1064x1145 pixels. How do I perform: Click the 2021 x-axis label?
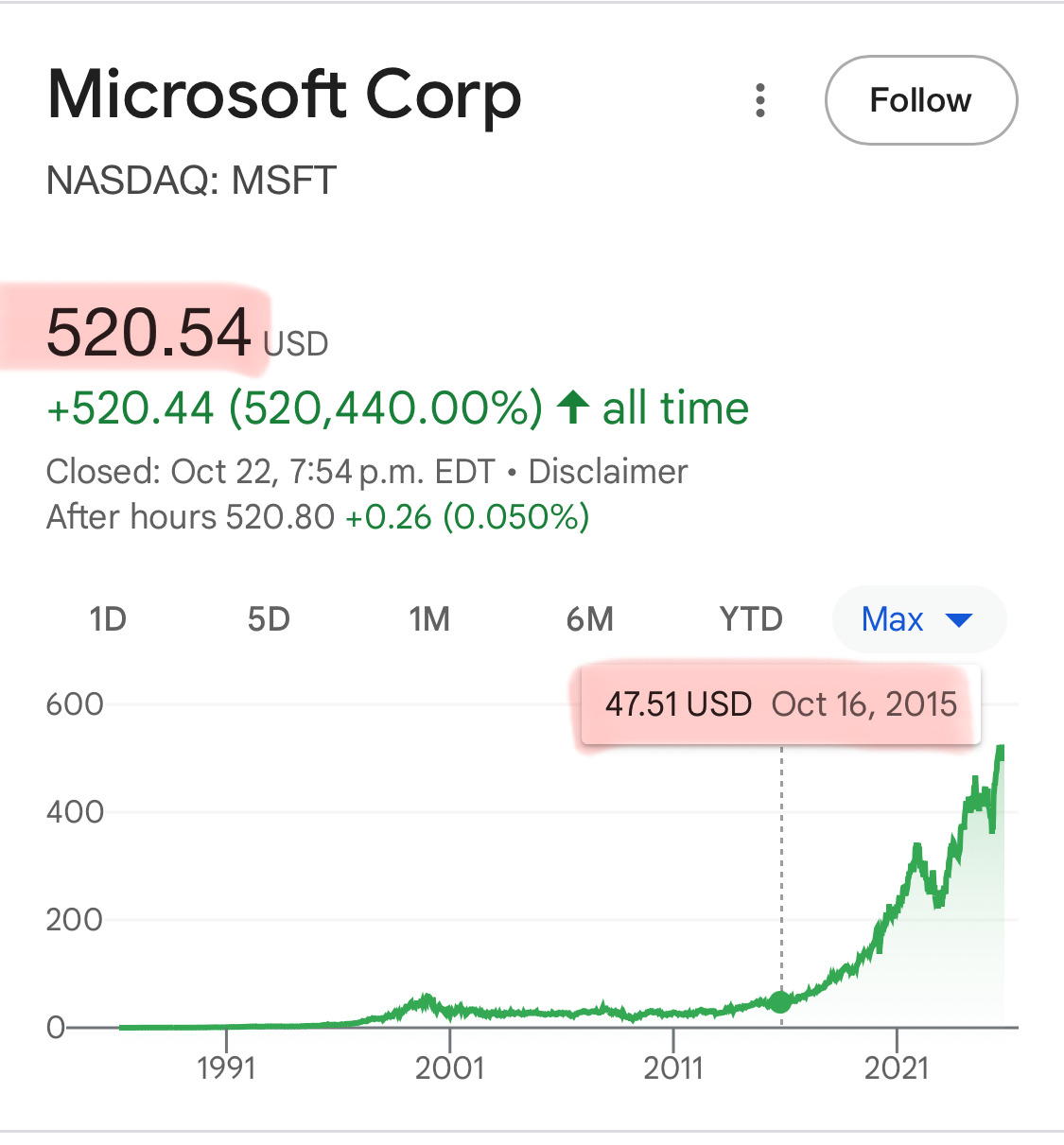(x=897, y=1068)
